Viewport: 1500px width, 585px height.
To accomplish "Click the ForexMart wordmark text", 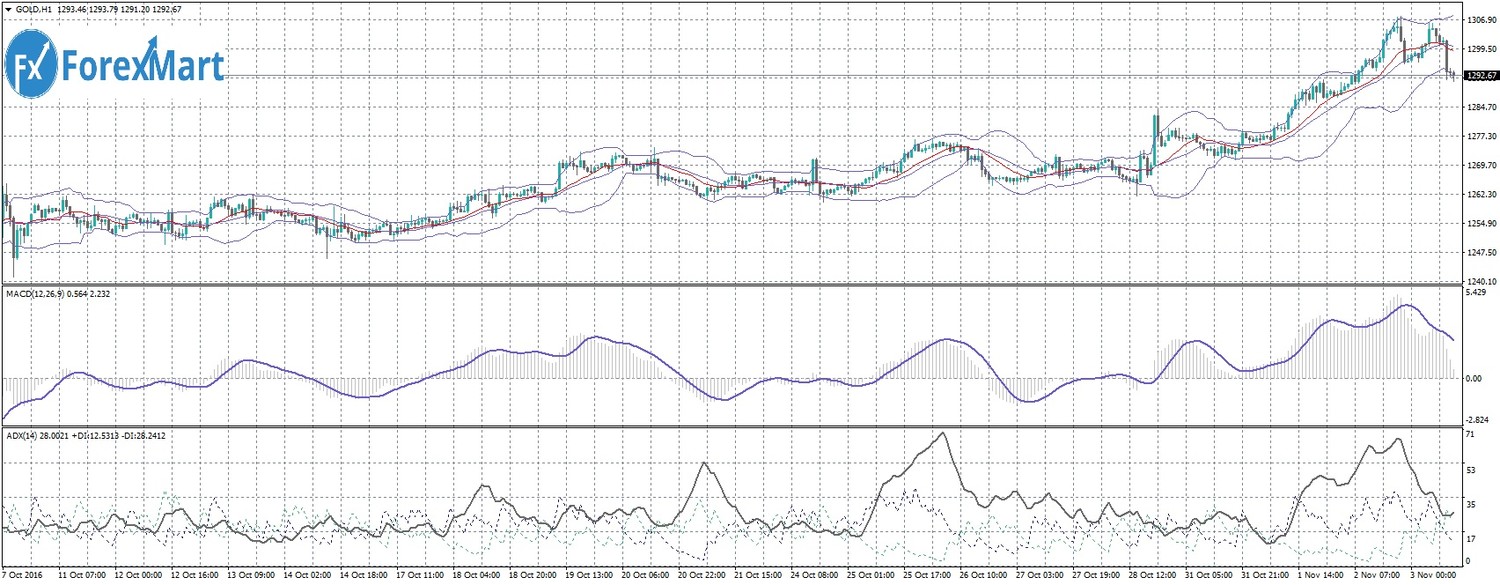I will (142, 66).
